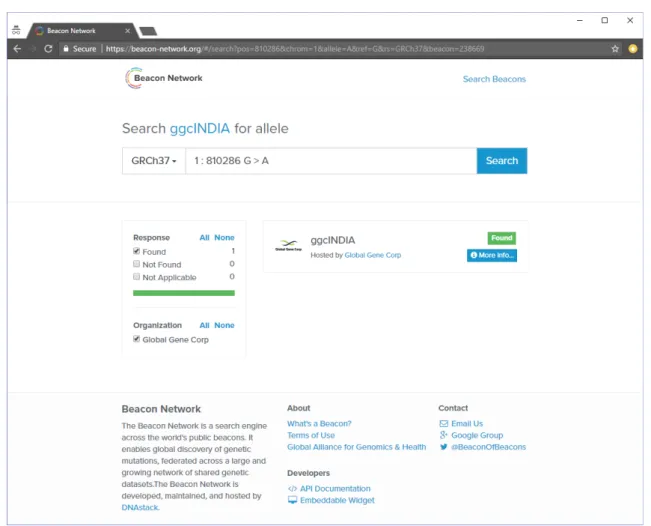Viewport: 651px width, 526px height.
Task: Click the allele query input field
Action: click(331, 161)
